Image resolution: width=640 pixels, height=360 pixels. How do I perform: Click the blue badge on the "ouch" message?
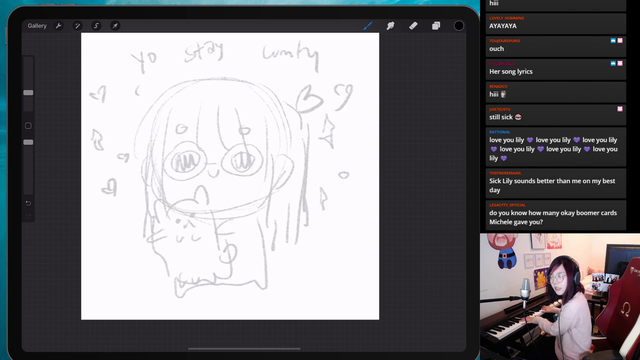pos(613,40)
